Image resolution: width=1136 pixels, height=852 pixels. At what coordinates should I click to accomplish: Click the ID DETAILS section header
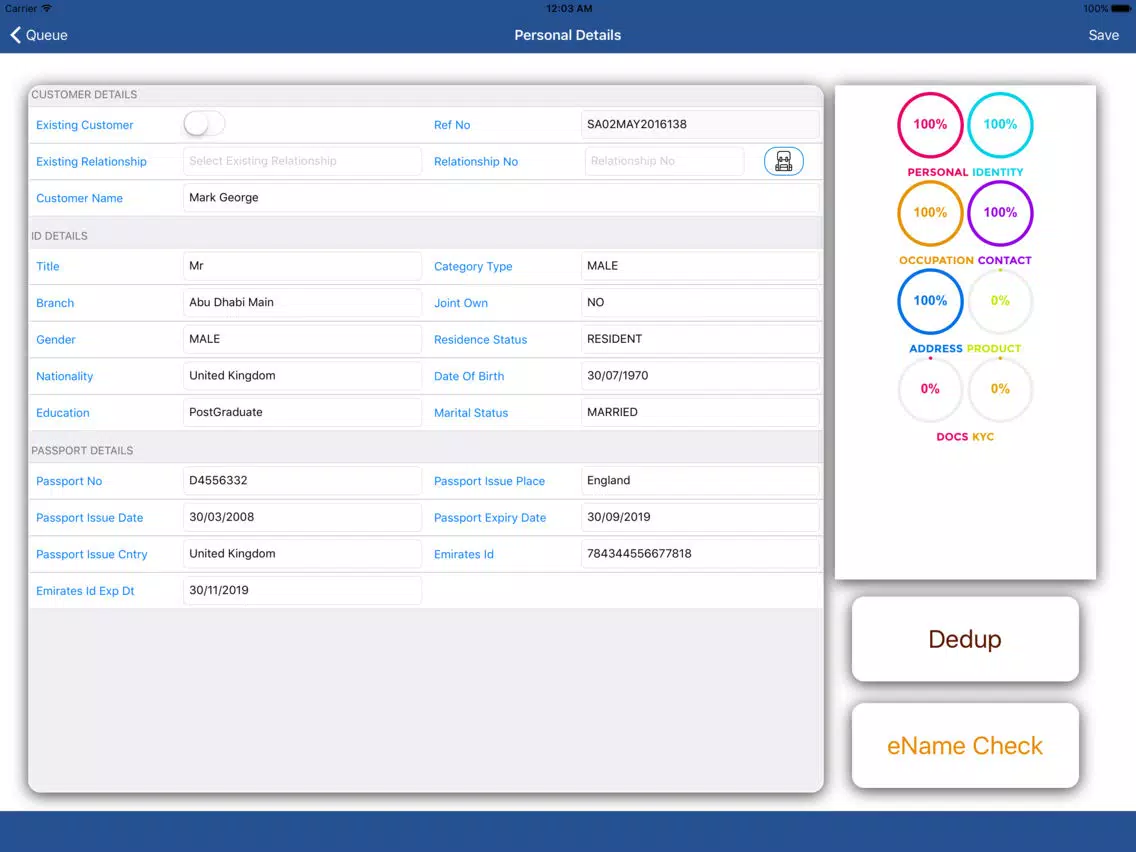tap(59, 236)
